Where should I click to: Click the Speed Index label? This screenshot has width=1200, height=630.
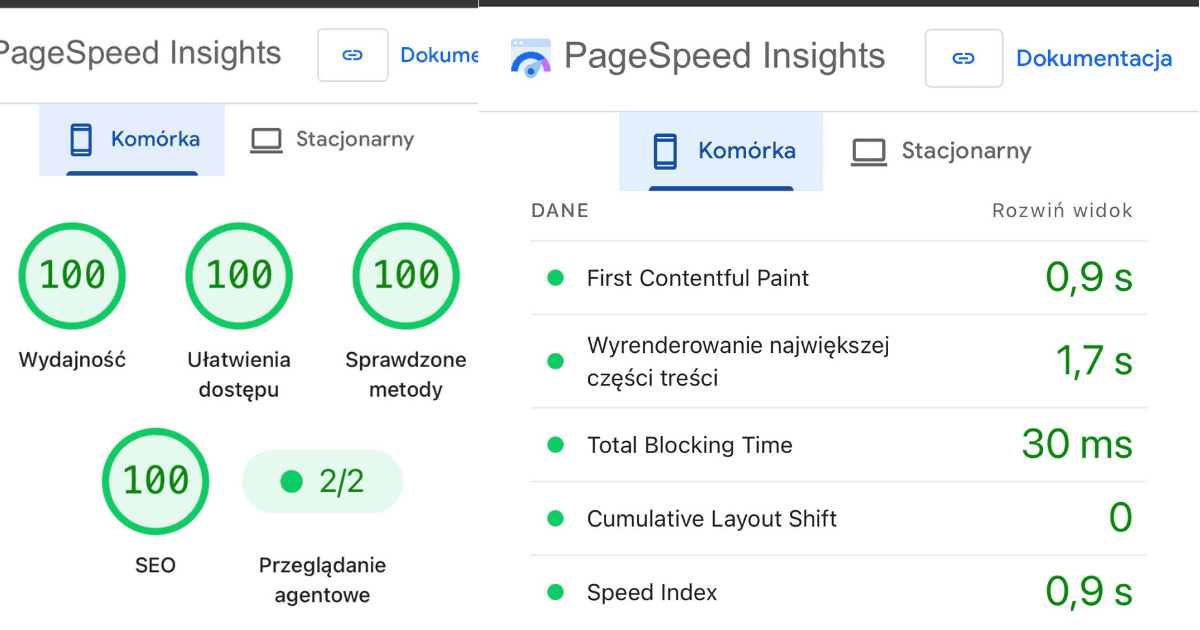click(652, 593)
